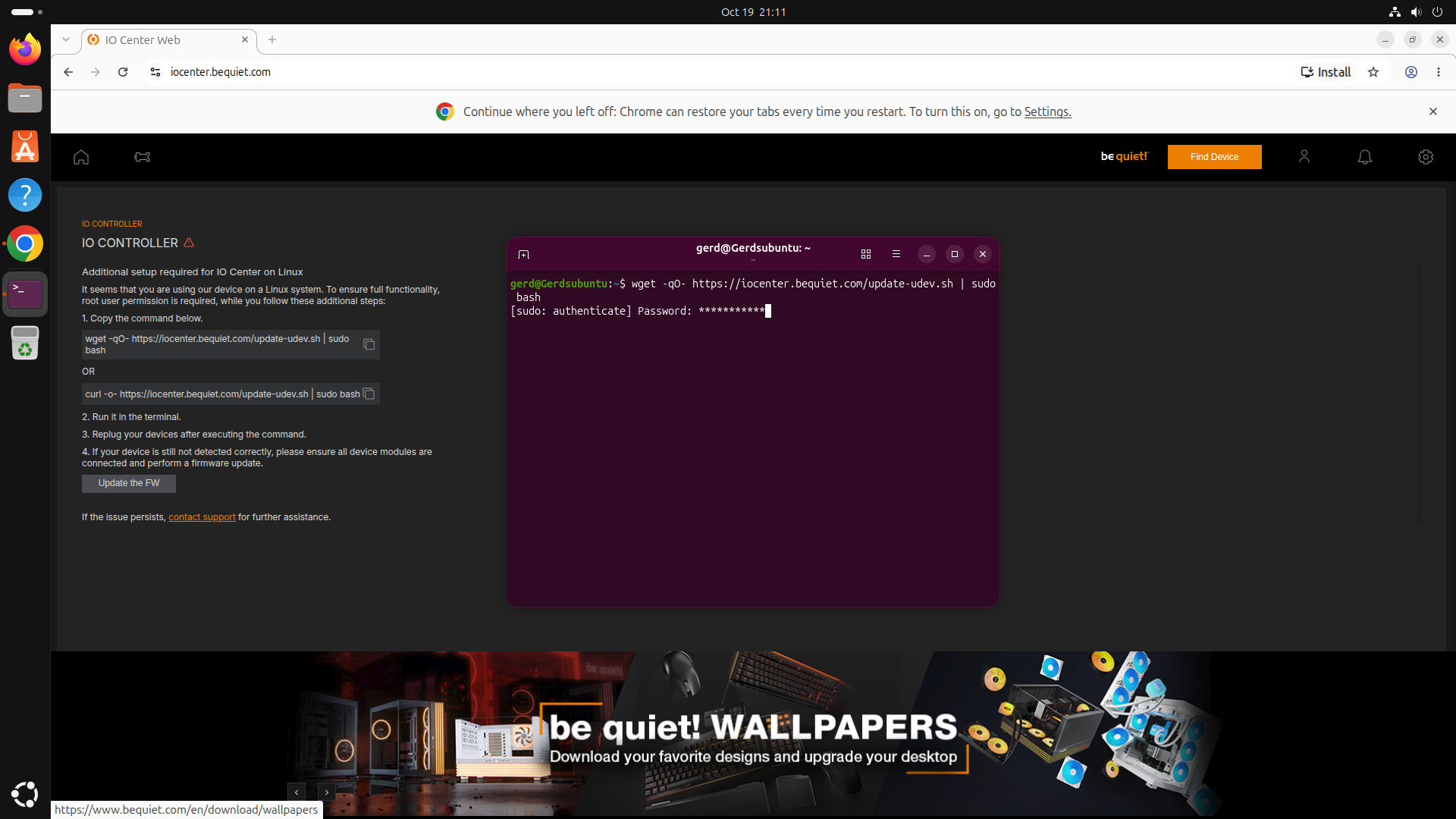
Task: Open the Trash from the dock
Action: tap(25, 343)
